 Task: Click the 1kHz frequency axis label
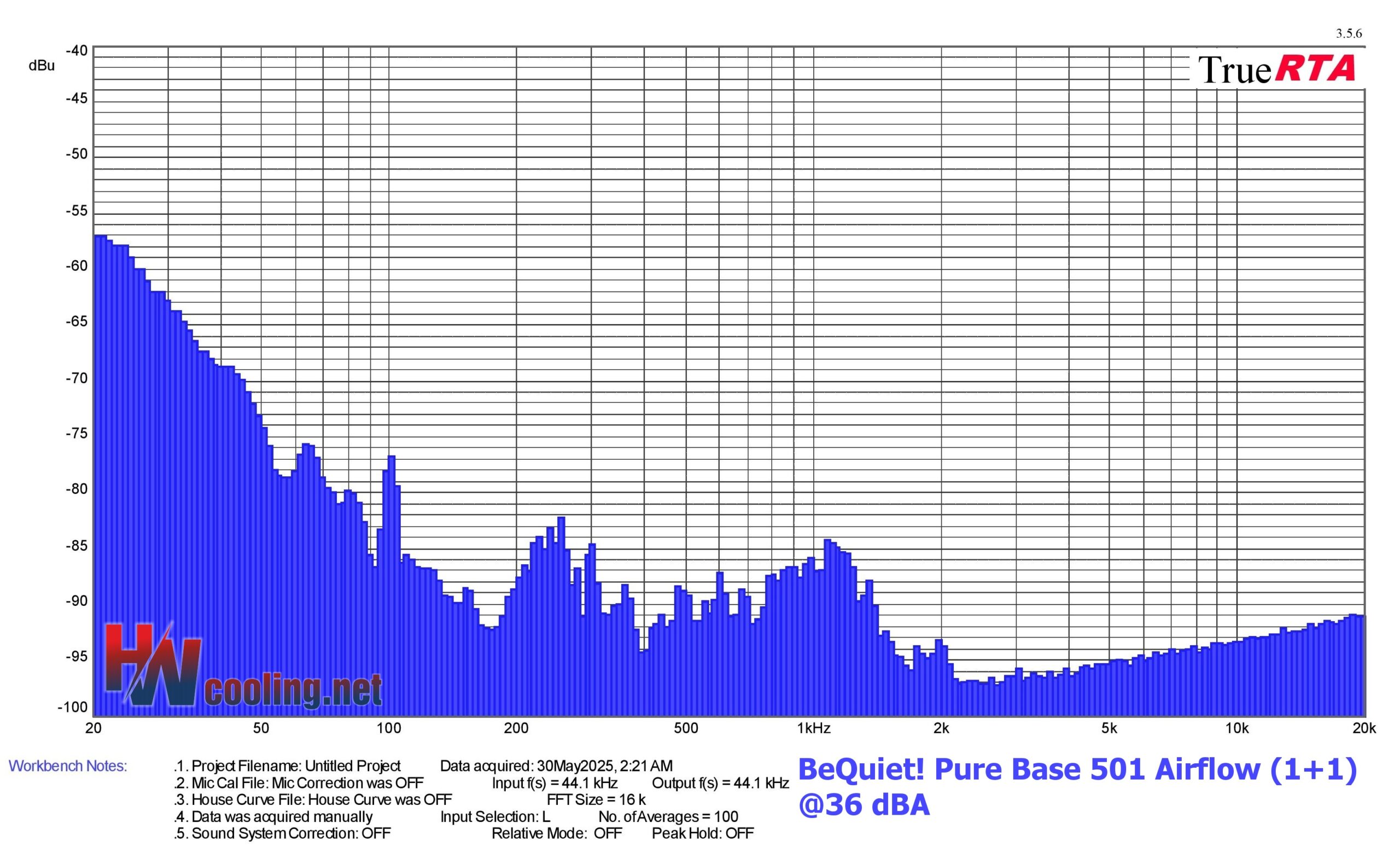(814, 729)
